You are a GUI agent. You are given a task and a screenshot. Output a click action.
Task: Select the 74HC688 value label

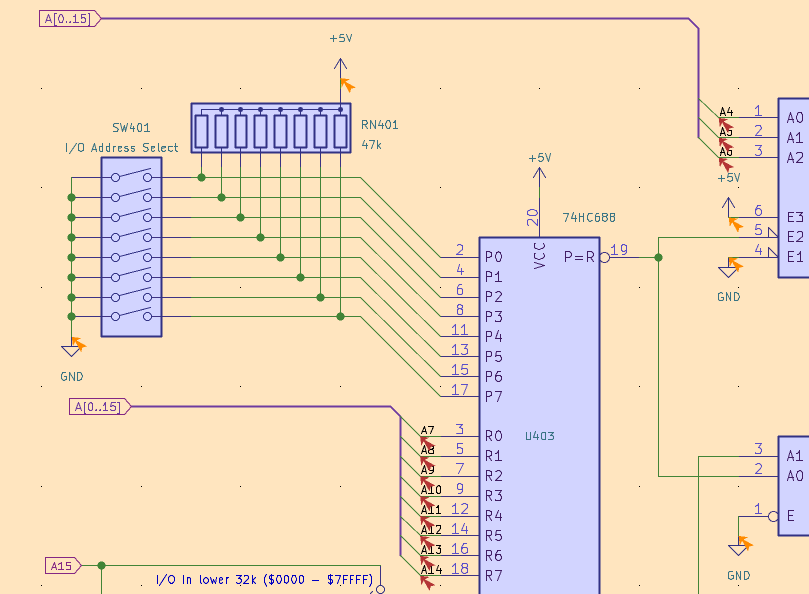tap(591, 217)
